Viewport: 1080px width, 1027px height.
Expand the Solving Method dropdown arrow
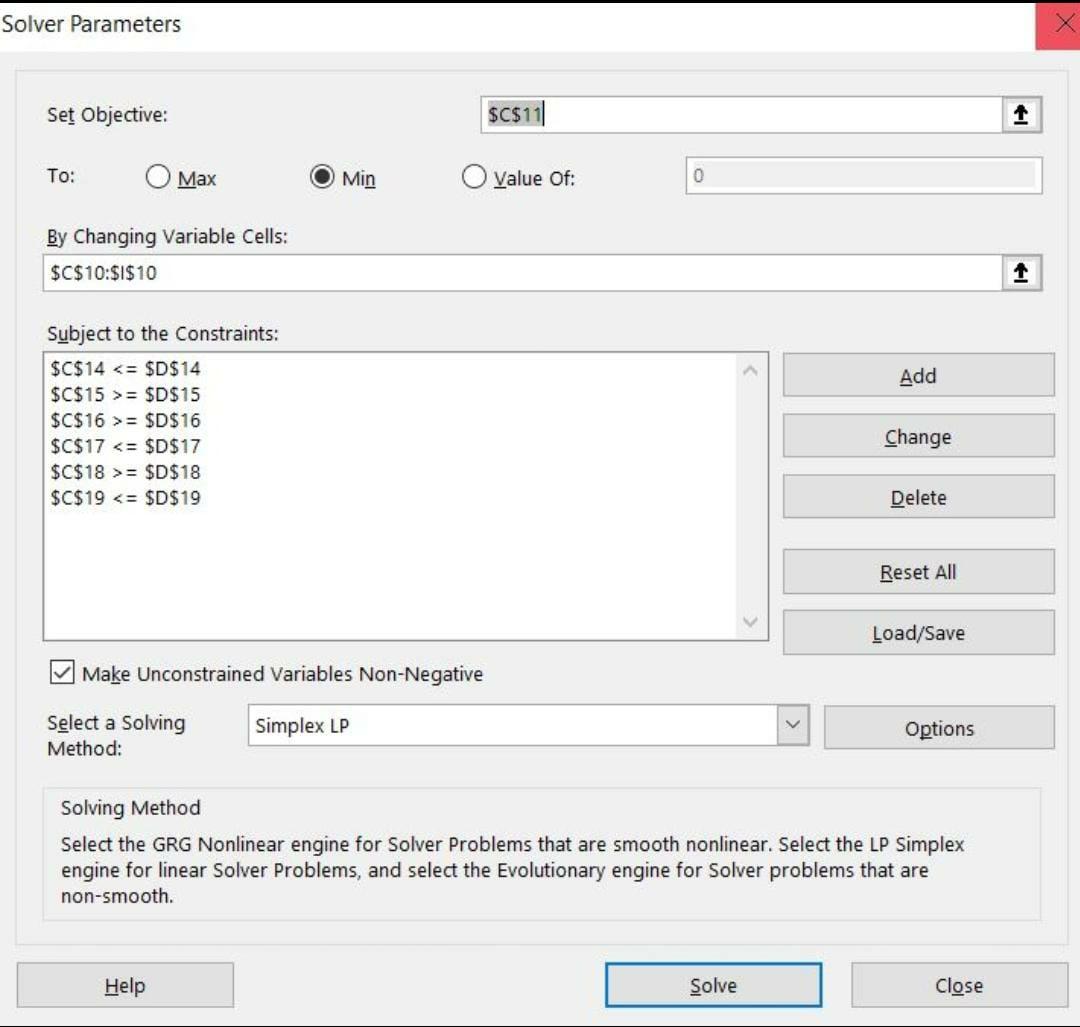(792, 726)
